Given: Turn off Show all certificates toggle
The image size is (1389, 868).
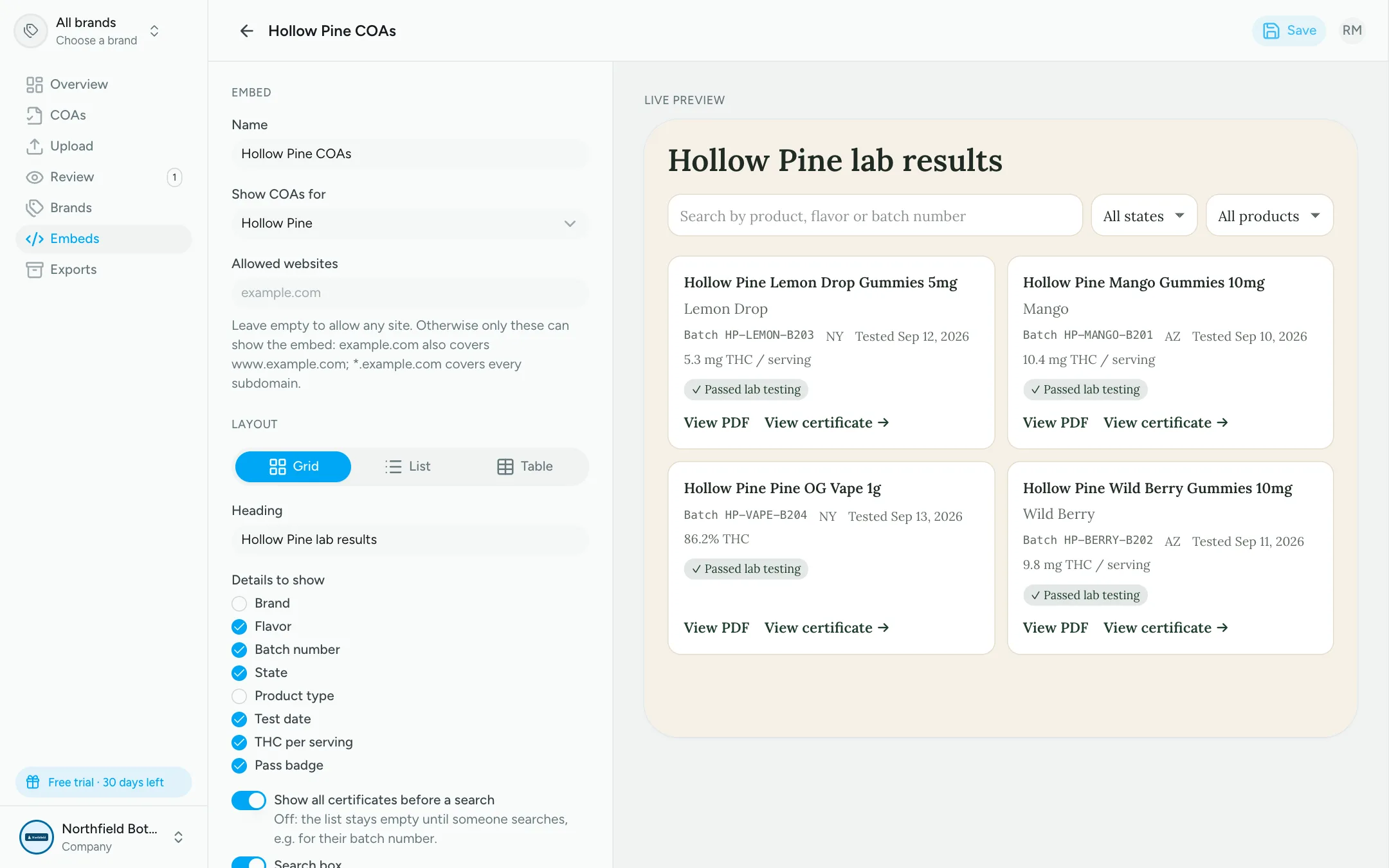Looking at the screenshot, I should 249,800.
